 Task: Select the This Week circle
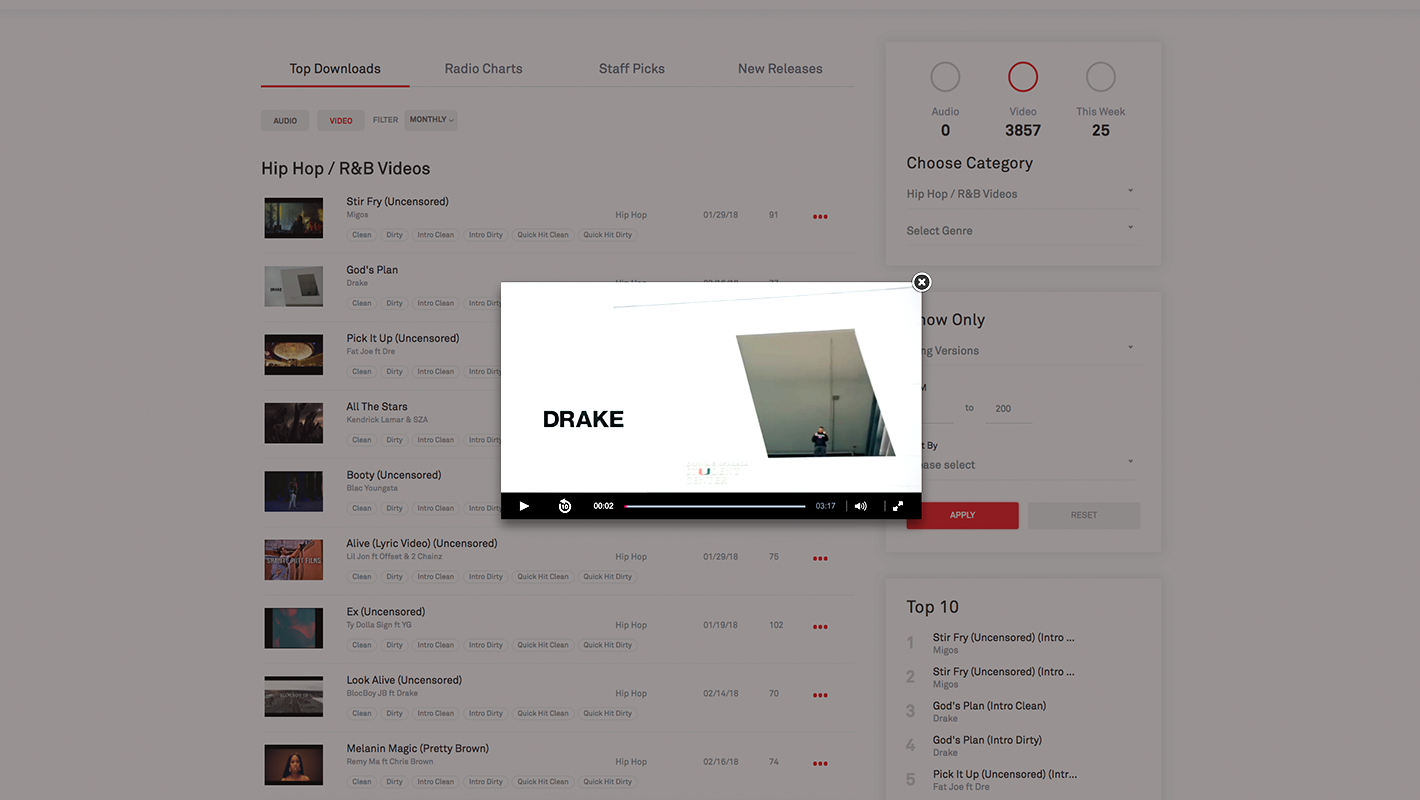pyautogui.click(x=1100, y=77)
